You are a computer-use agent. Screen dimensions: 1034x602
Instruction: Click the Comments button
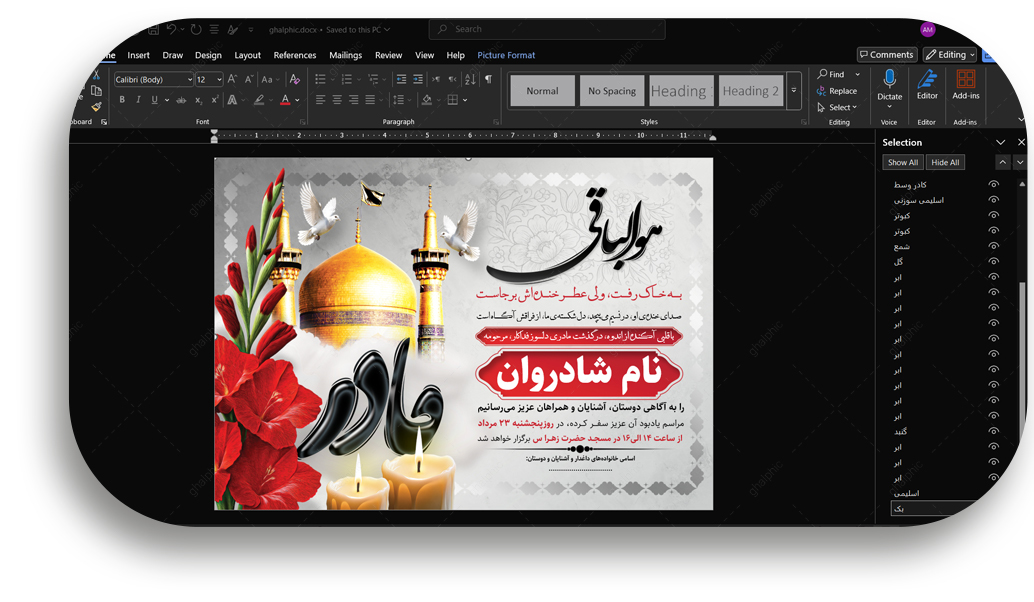(886, 55)
